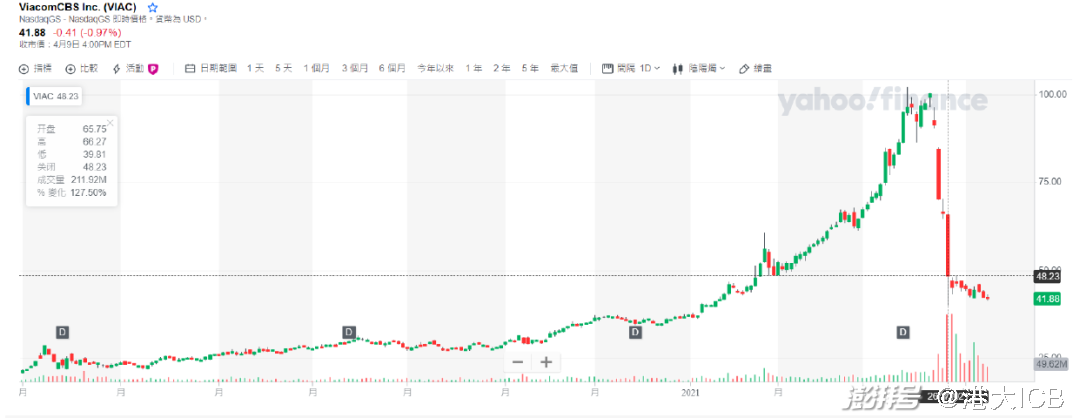Open the 比較 compare option
The width and height of the screenshot is (1080, 418).
[83, 68]
